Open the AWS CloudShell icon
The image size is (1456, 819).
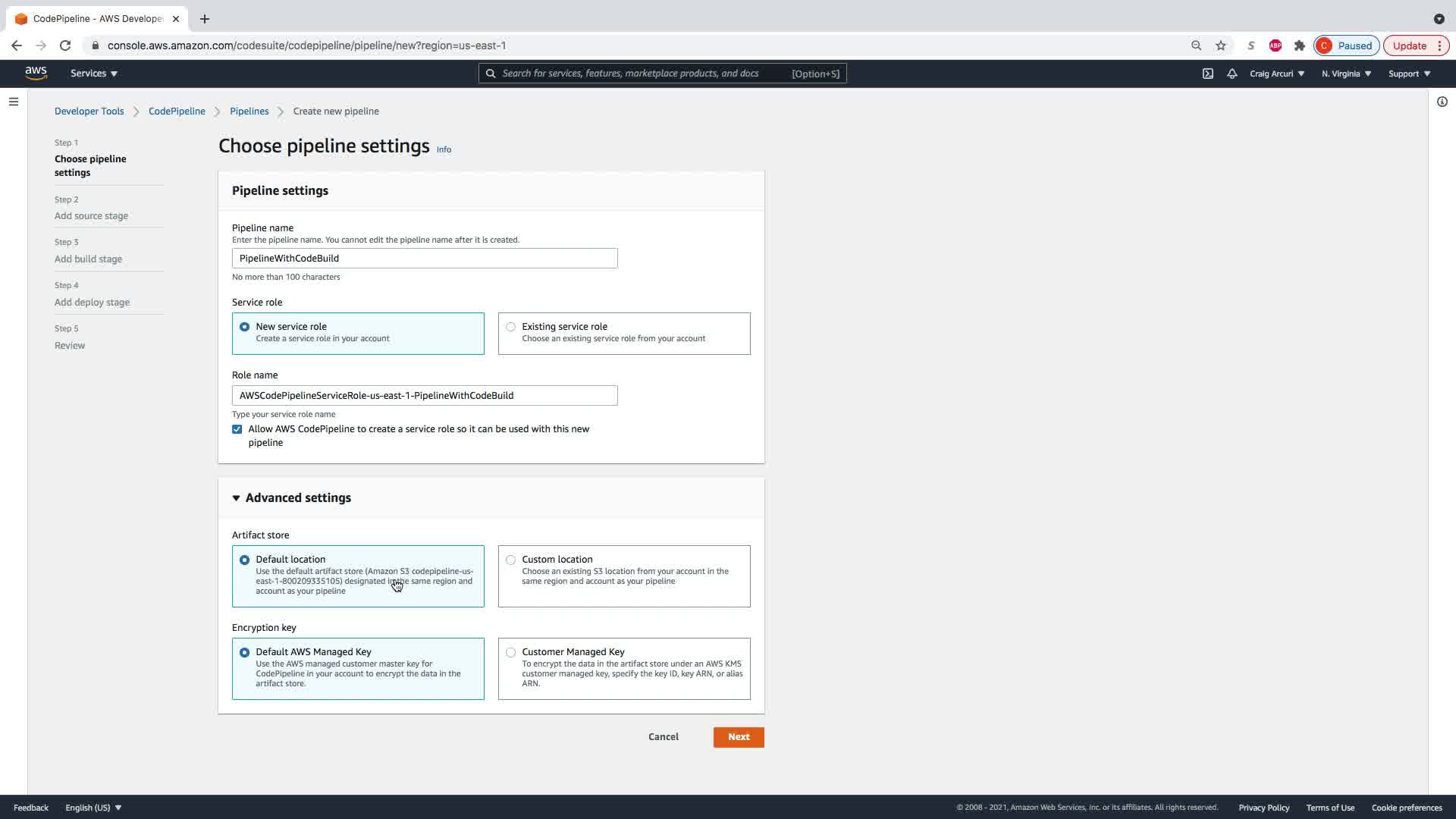point(1208,74)
